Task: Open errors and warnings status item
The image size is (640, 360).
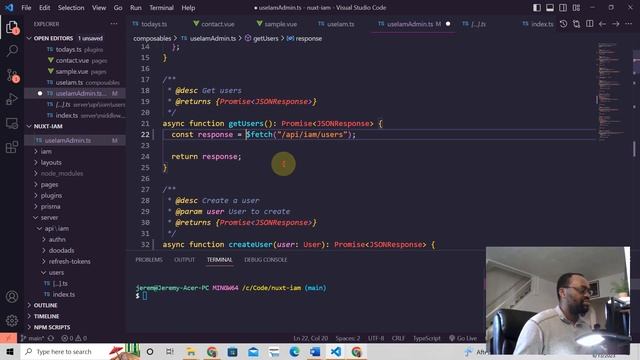Action: [74, 338]
